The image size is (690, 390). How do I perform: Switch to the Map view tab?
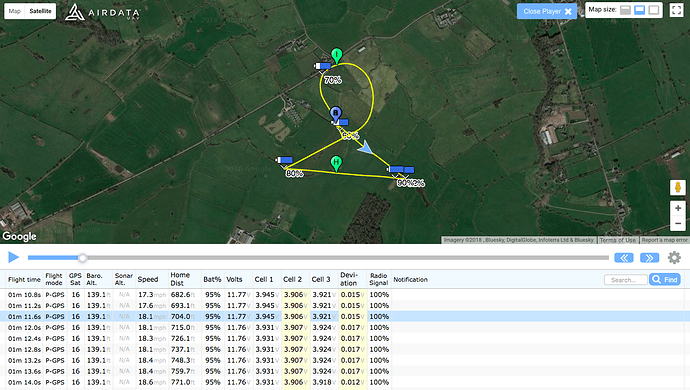(x=15, y=11)
